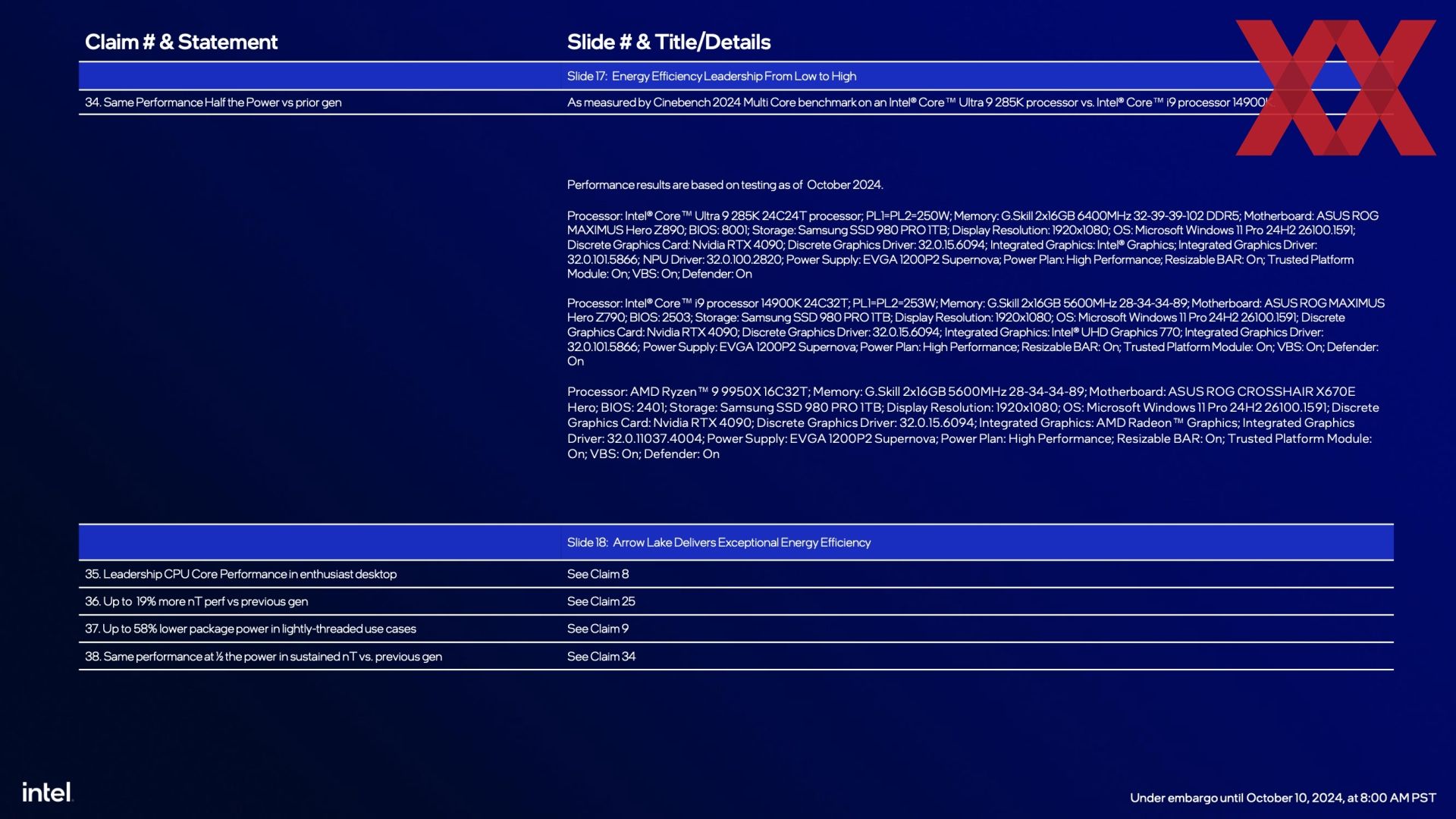
Task: Click the Intel logo
Action: point(47,792)
